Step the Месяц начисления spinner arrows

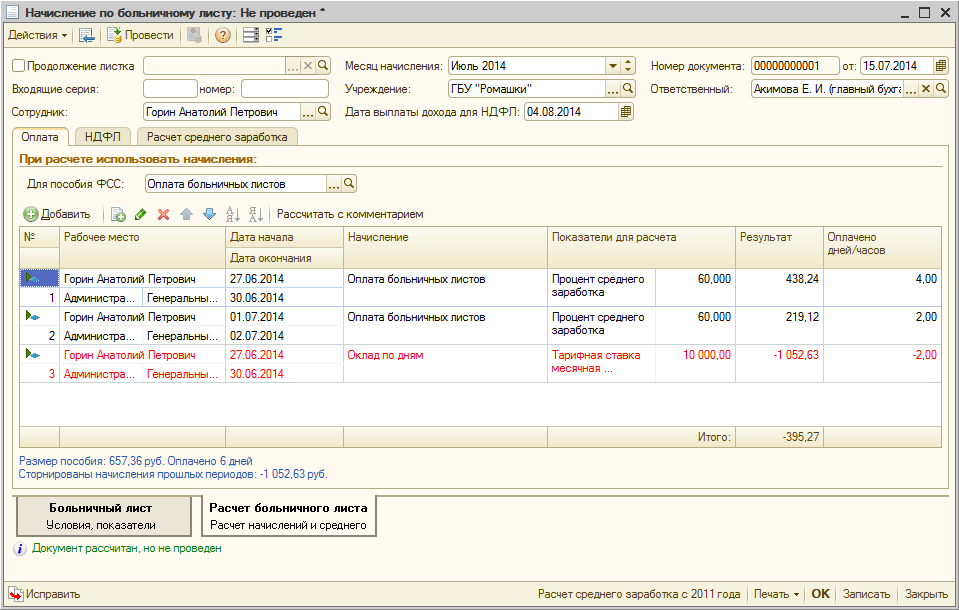(x=628, y=66)
